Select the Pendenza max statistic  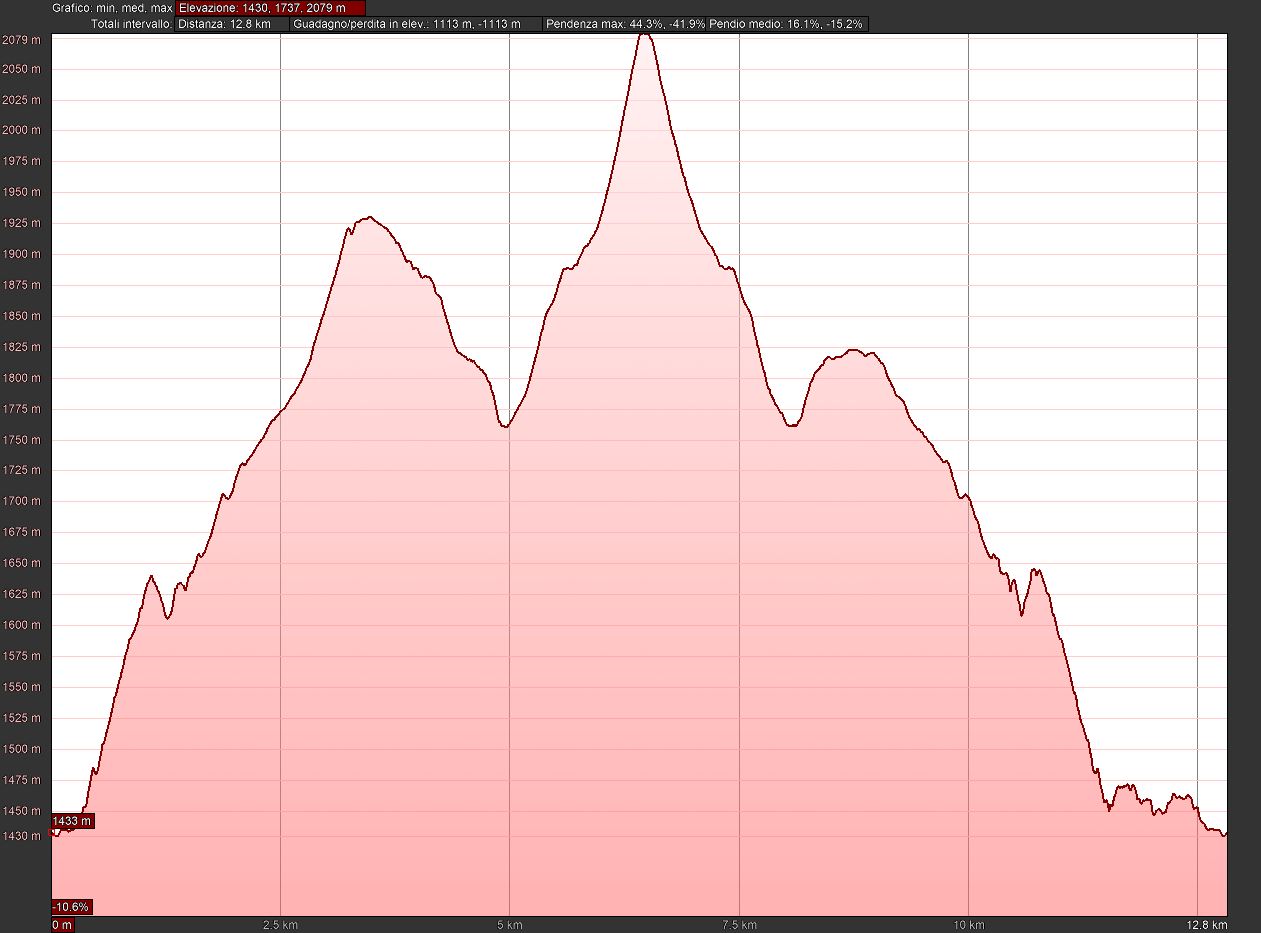click(625, 24)
